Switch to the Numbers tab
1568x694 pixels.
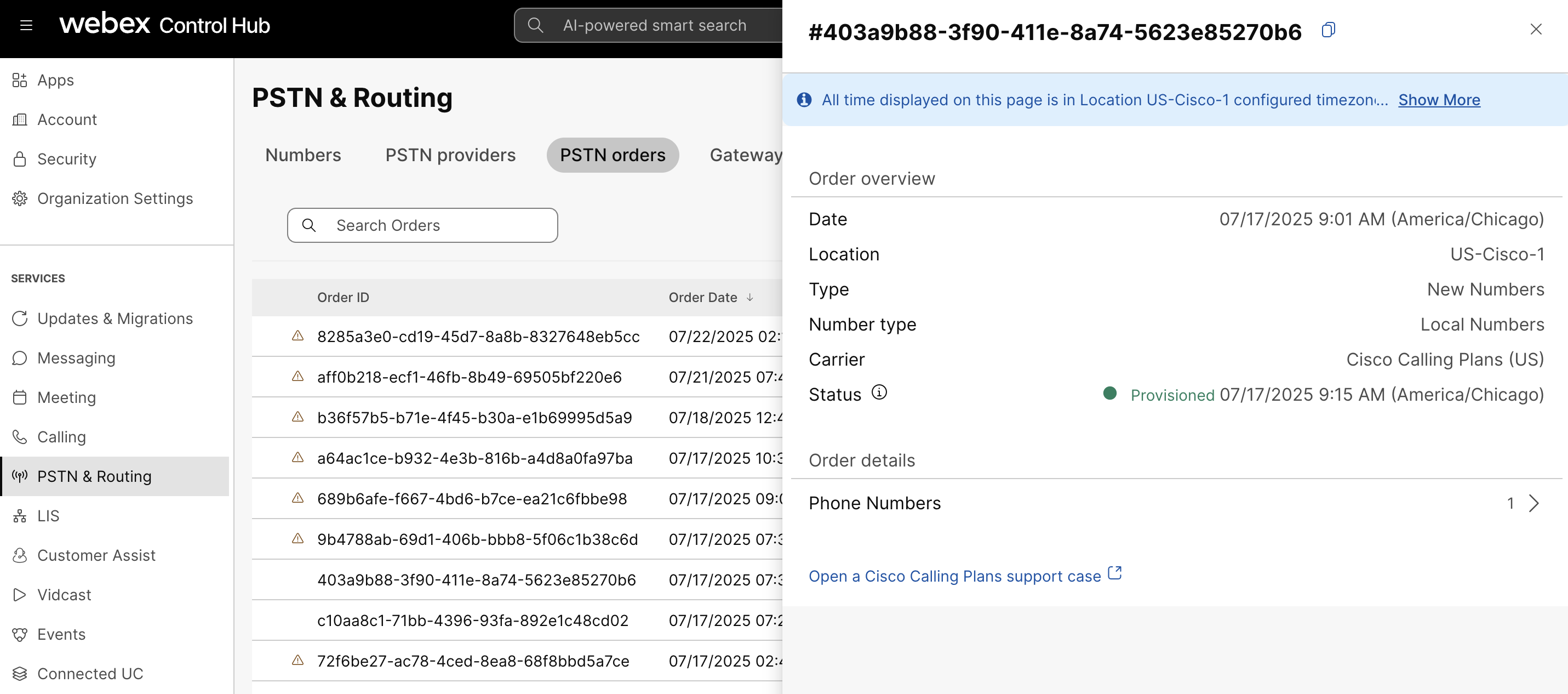click(303, 155)
